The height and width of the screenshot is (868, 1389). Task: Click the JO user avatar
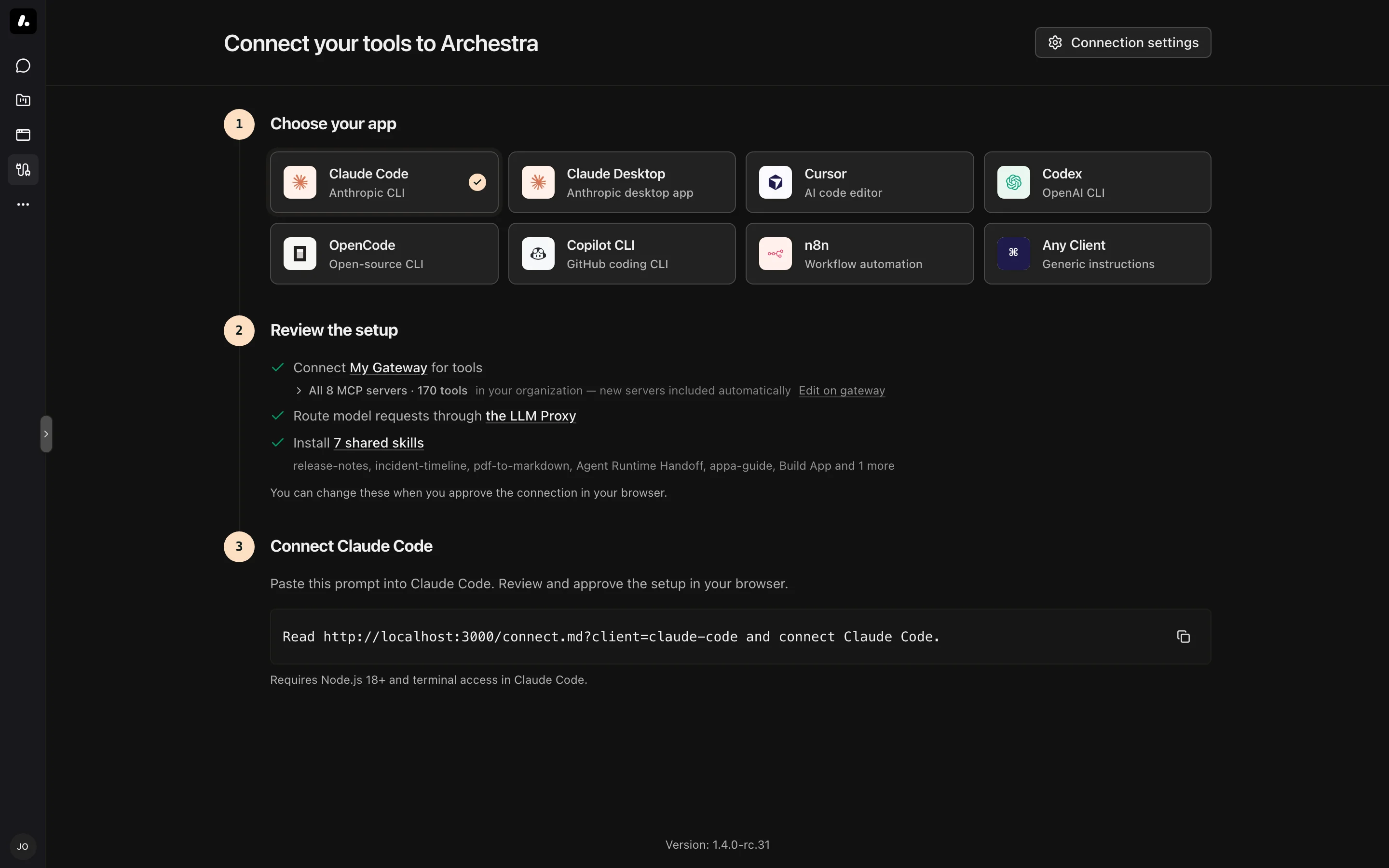[x=23, y=846]
